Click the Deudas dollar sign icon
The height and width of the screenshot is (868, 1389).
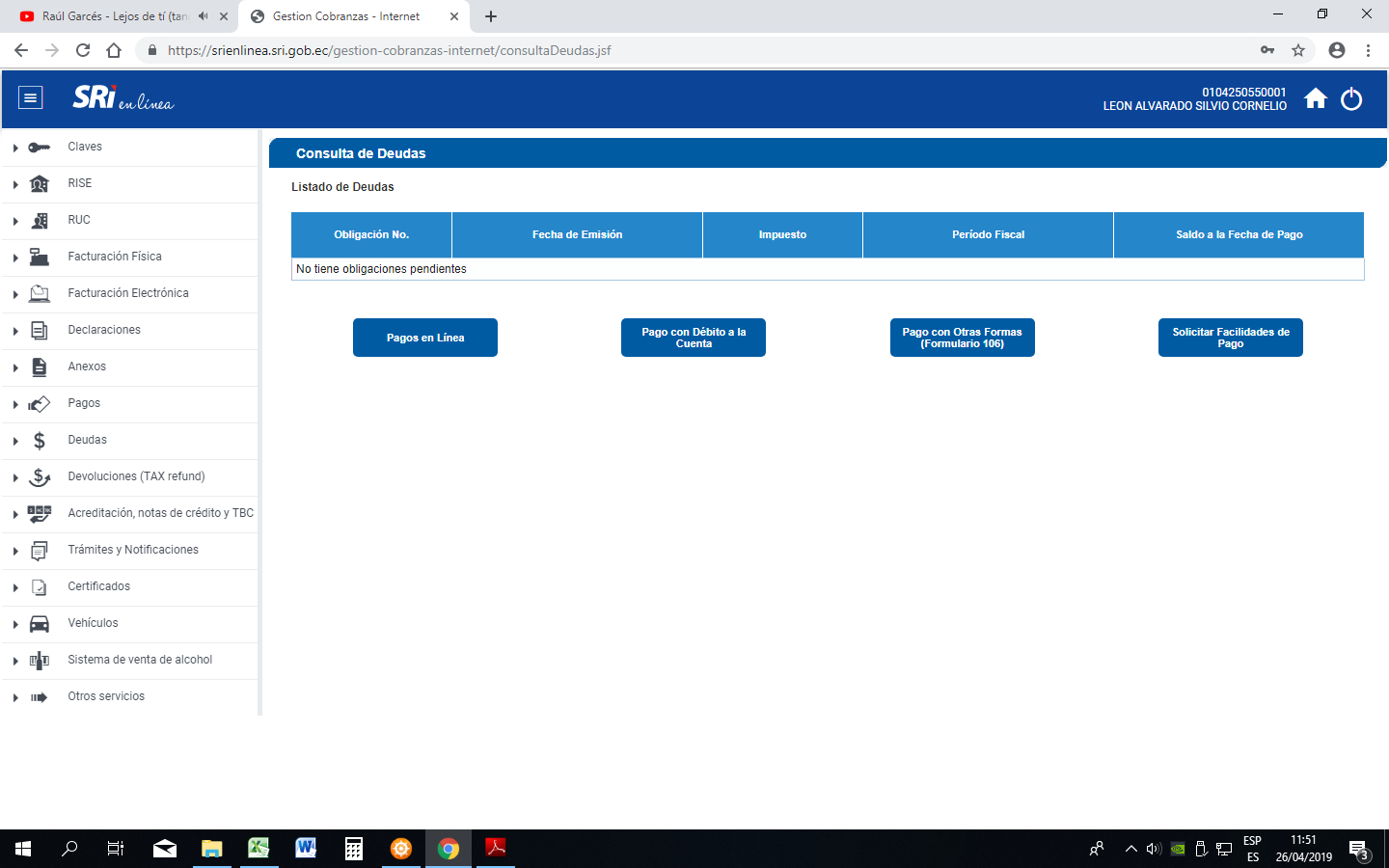pyautogui.click(x=40, y=441)
